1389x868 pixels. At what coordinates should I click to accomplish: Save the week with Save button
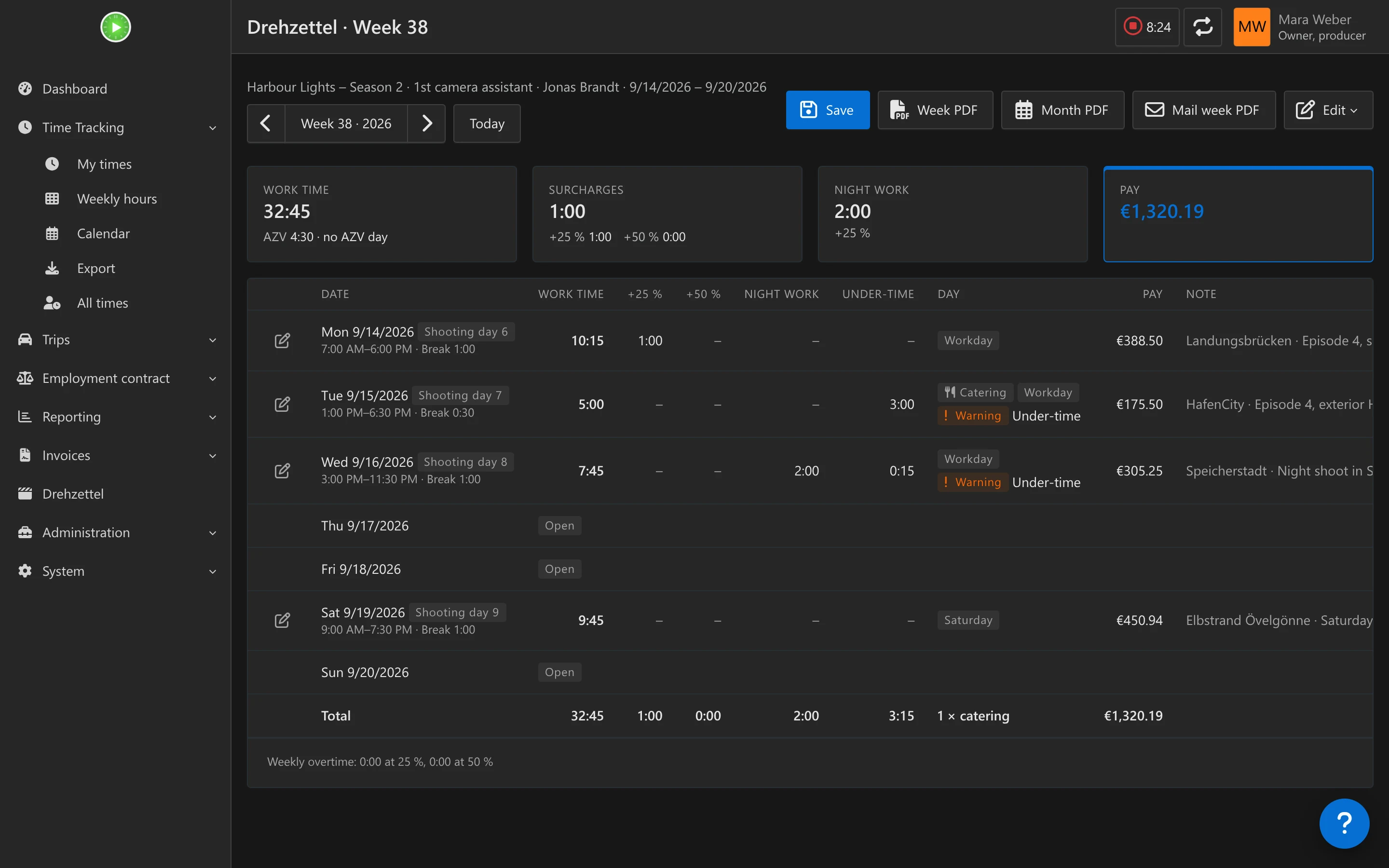pyautogui.click(x=828, y=109)
